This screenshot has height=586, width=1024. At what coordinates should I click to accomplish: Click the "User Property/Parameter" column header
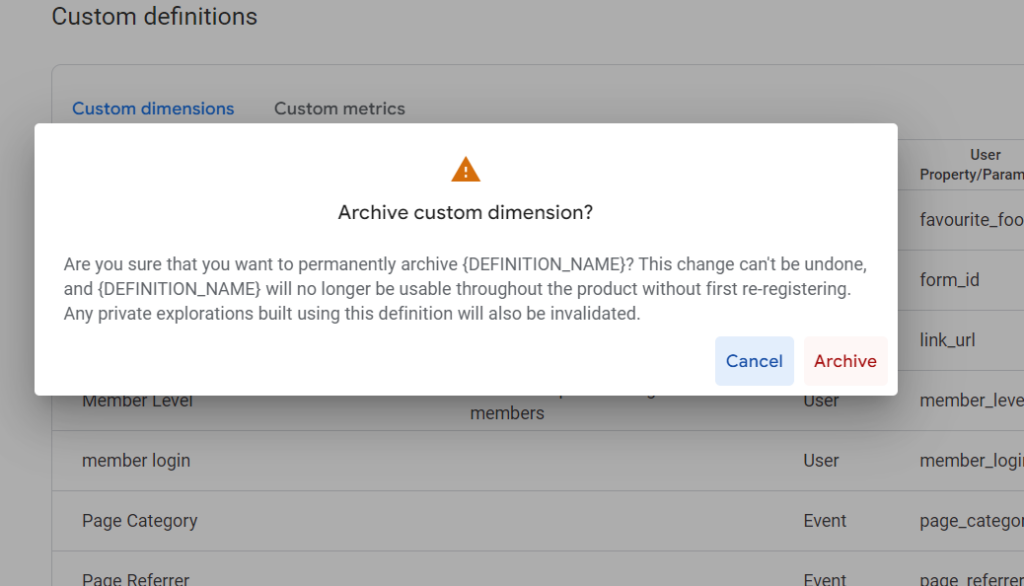point(972,165)
